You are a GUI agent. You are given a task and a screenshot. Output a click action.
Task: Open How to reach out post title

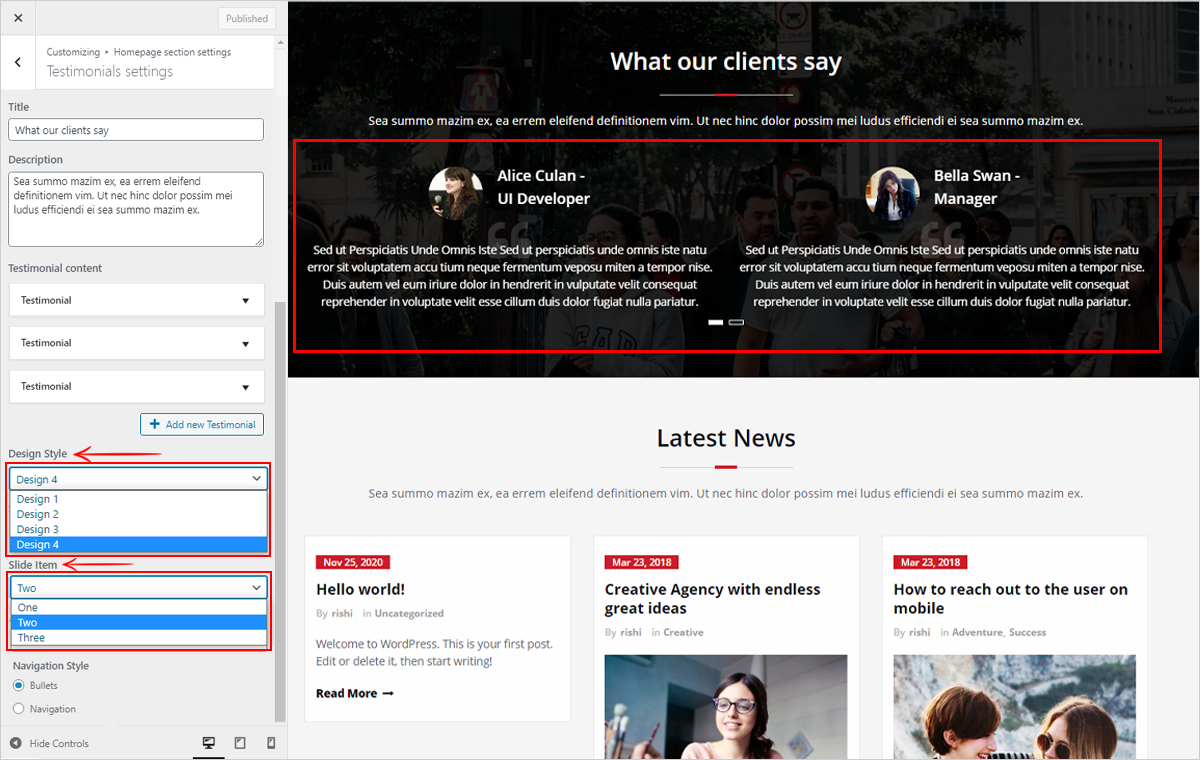(1010, 599)
